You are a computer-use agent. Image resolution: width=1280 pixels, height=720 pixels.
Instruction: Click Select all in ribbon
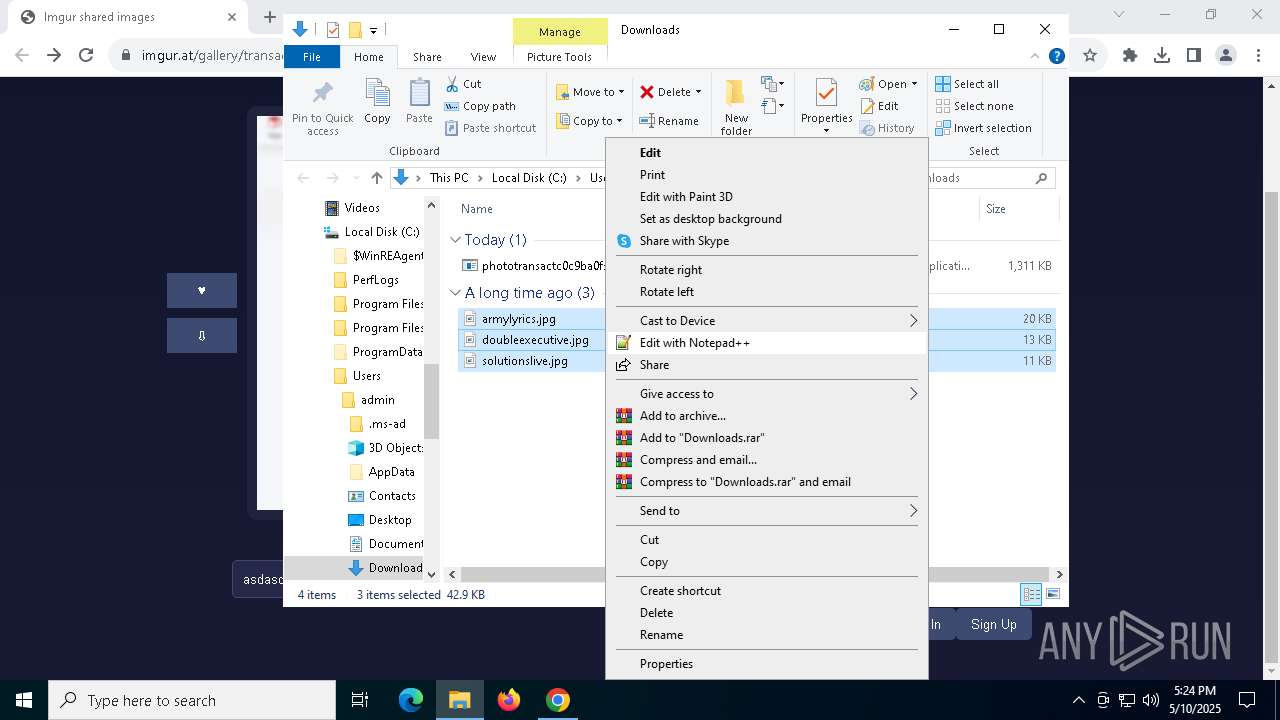pos(967,84)
